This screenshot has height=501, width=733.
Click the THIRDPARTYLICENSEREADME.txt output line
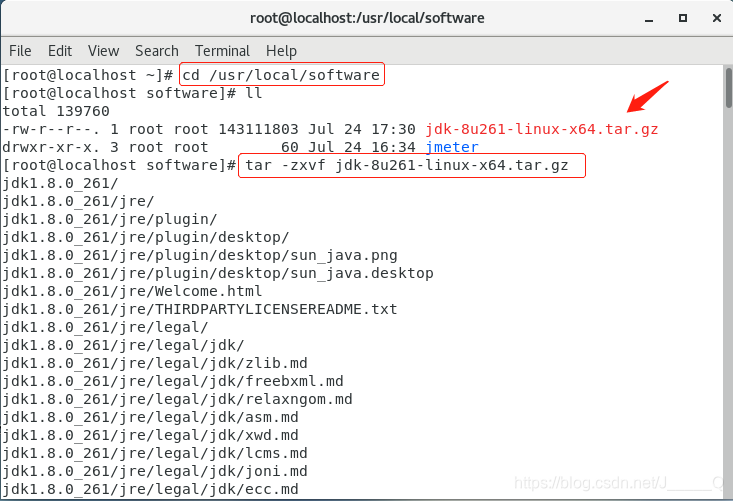[x=200, y=309]
